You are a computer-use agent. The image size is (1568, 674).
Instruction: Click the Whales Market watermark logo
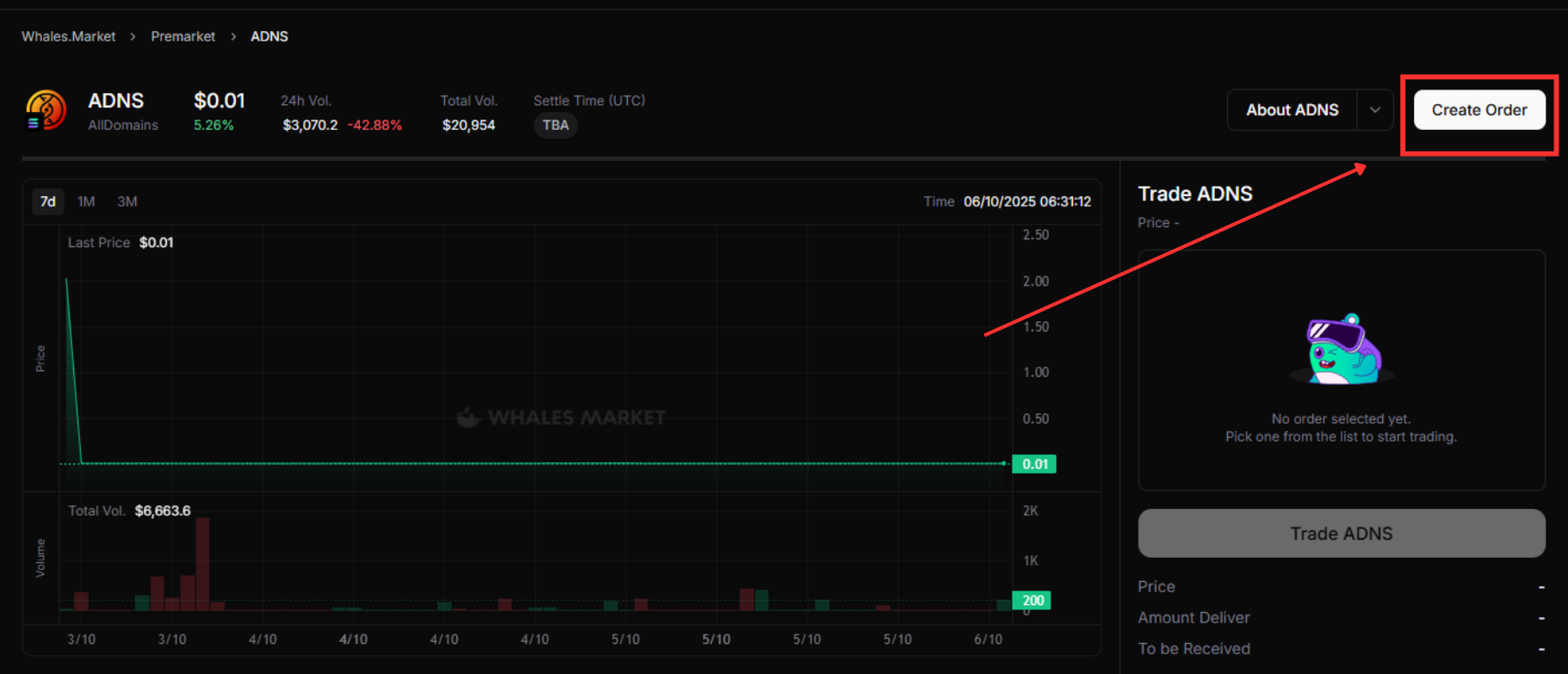pos(561,417)
